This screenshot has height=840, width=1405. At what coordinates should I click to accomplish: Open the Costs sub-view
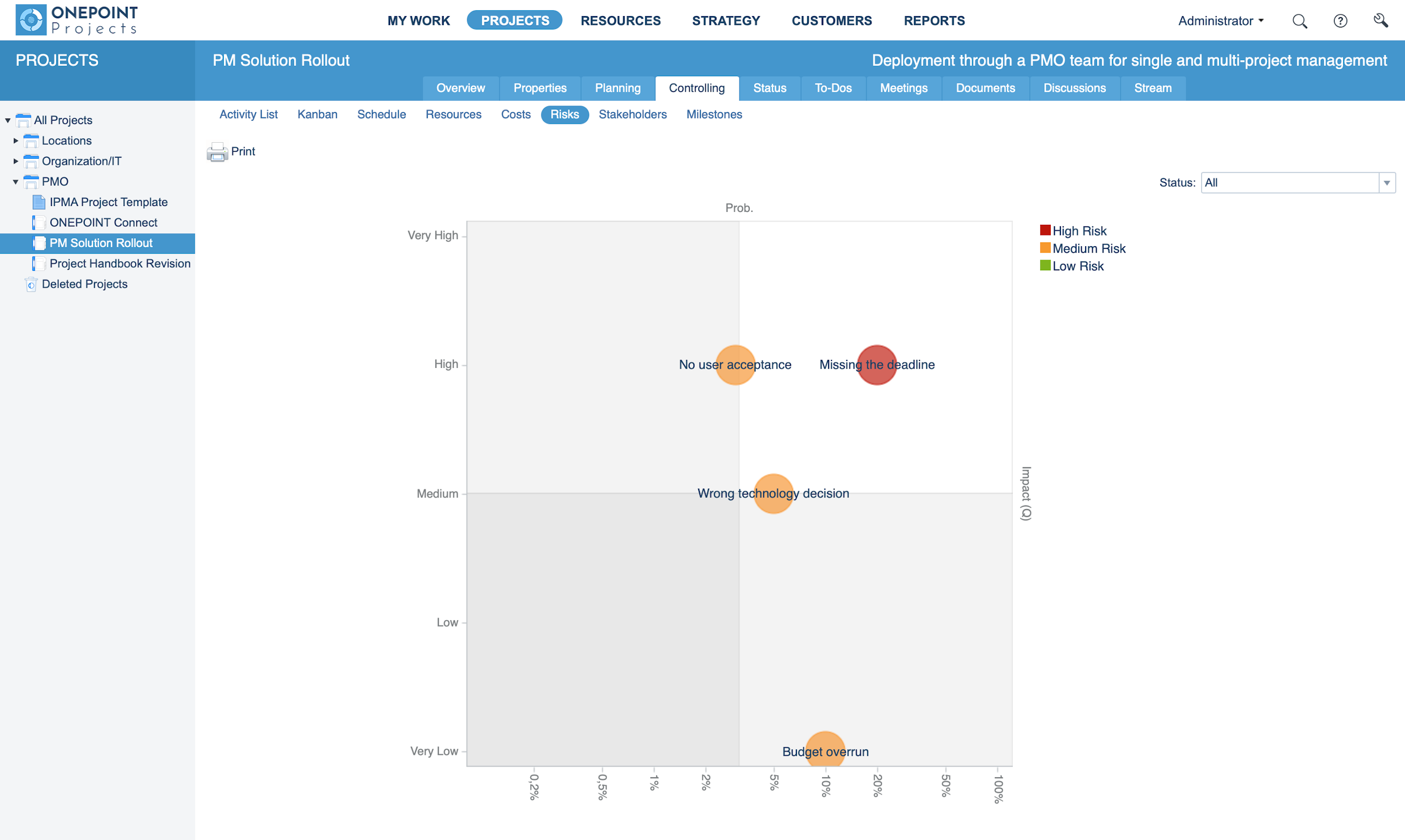coord(515,114)
